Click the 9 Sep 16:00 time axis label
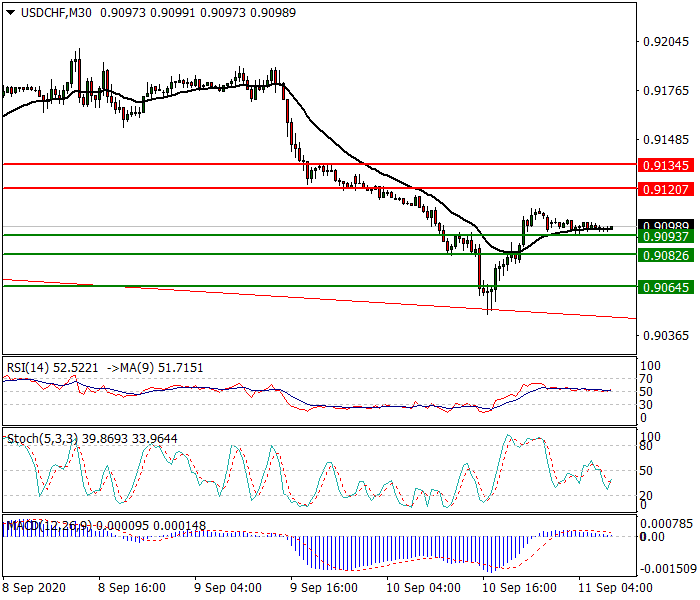This screenshot has height=600, width=700. (x=324, y=588)
